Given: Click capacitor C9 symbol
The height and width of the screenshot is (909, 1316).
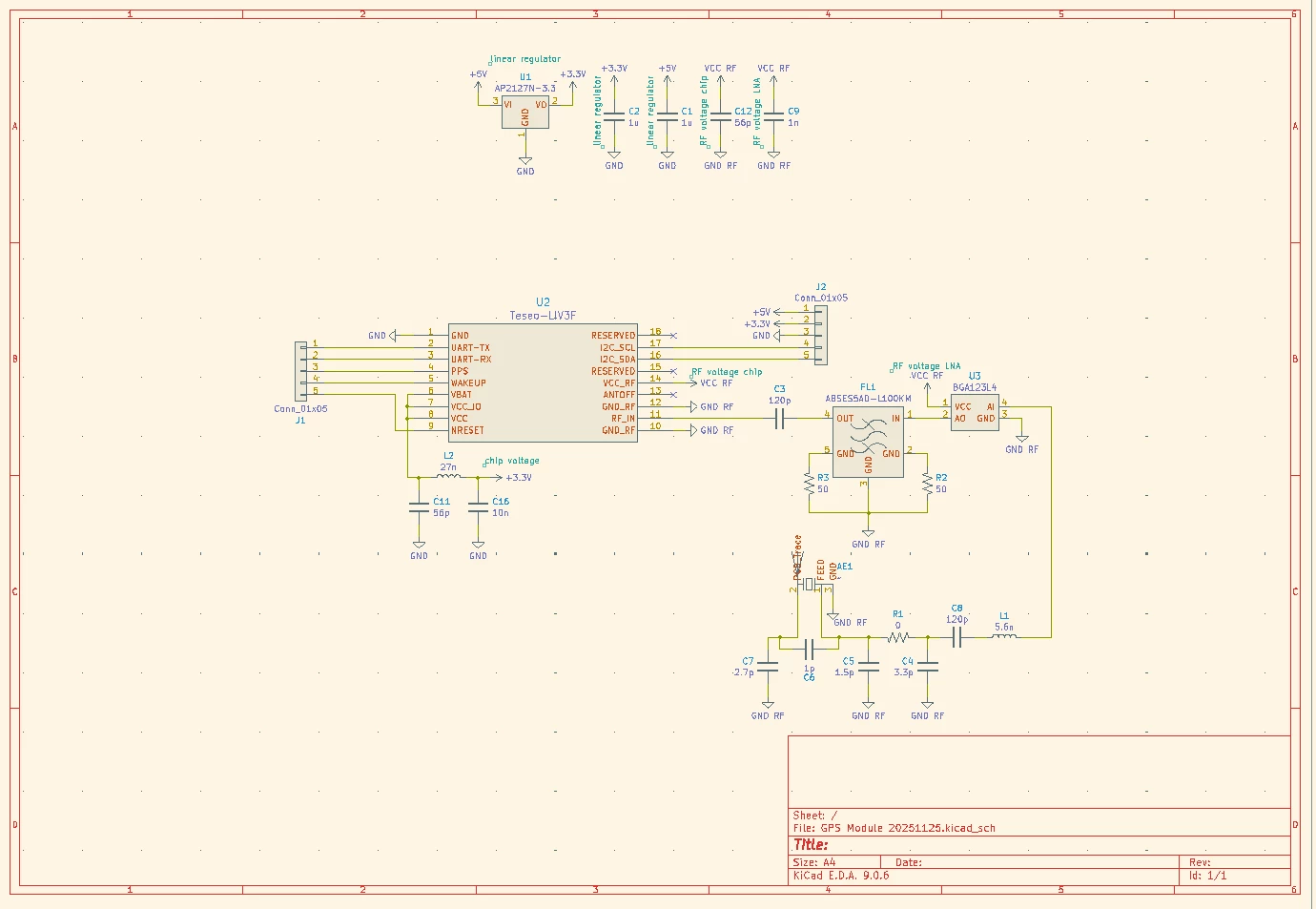Looking at the screenshot, I should (x=773, y=117).
